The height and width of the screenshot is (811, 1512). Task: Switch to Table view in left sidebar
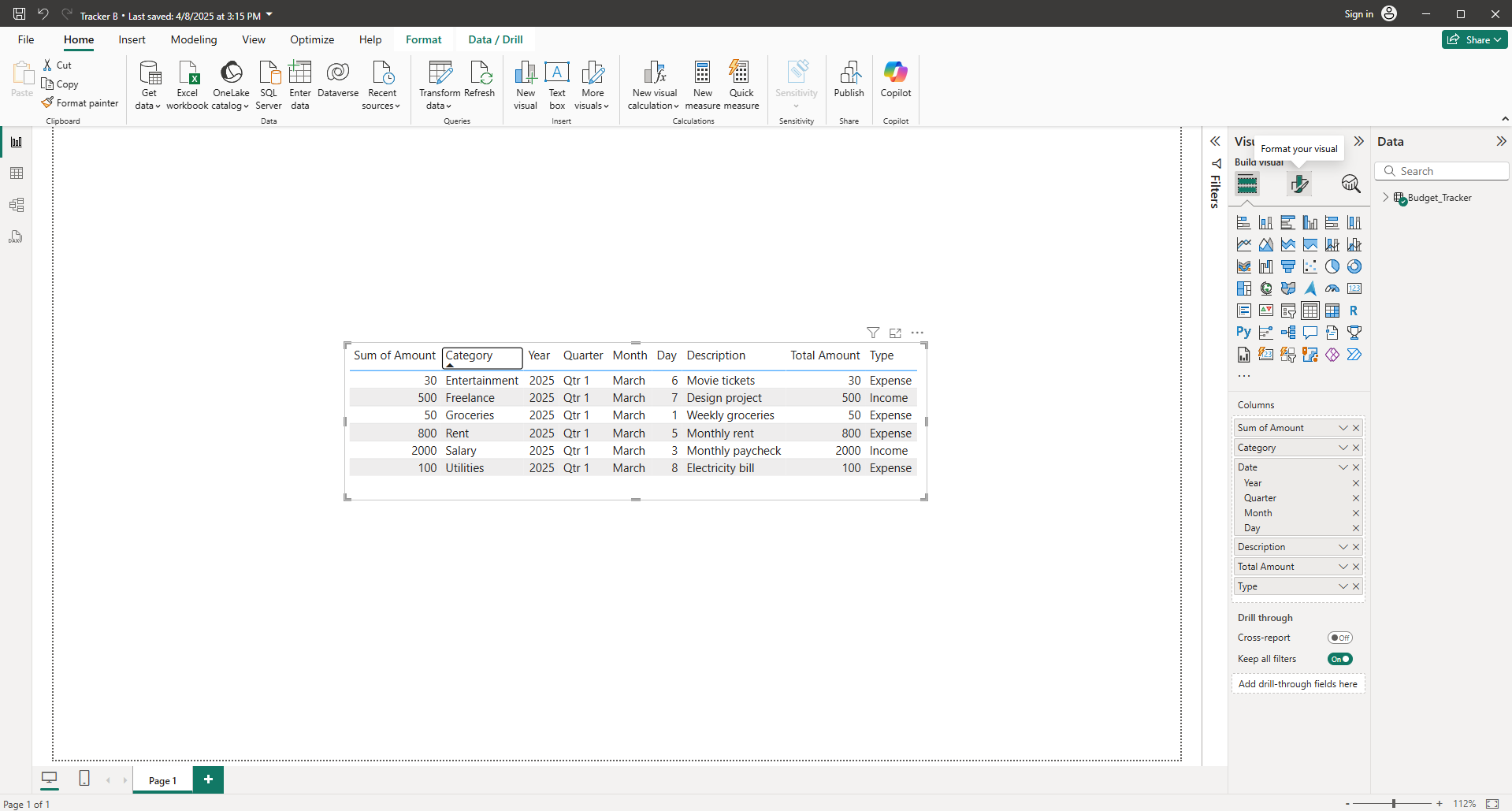click(17, 173)
